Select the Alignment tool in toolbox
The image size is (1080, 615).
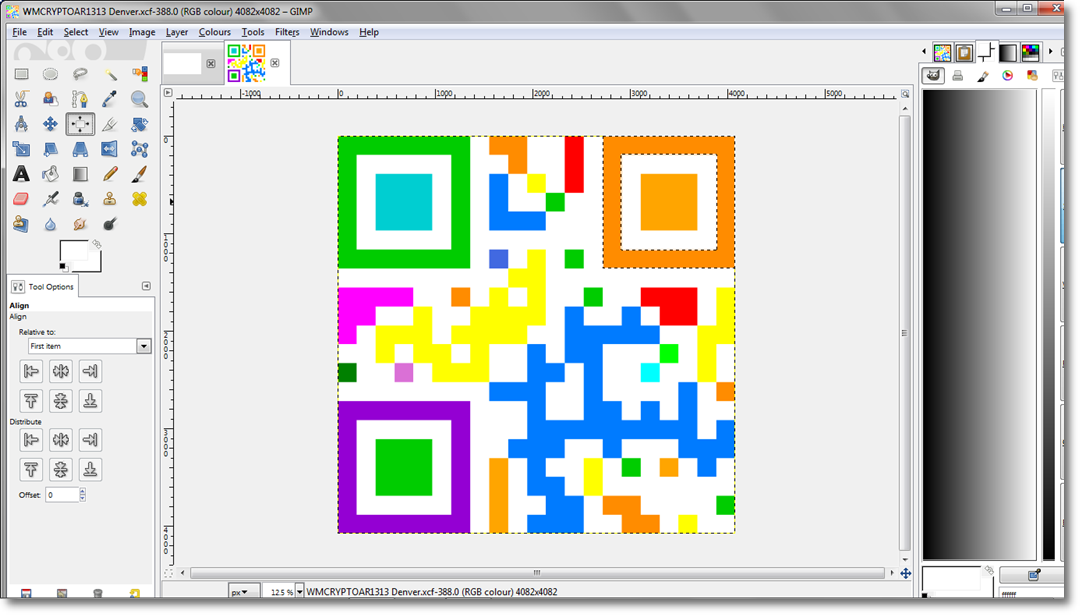(x=80, y=124)
